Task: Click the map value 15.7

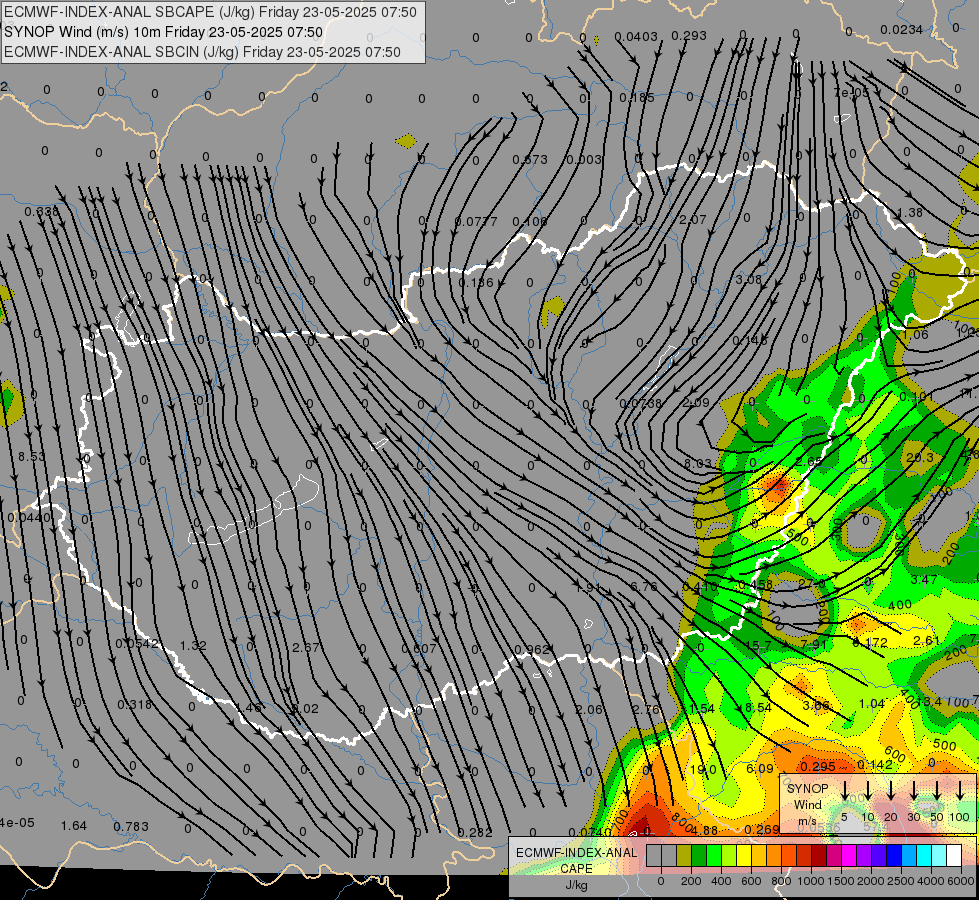Action: [758, 645]
